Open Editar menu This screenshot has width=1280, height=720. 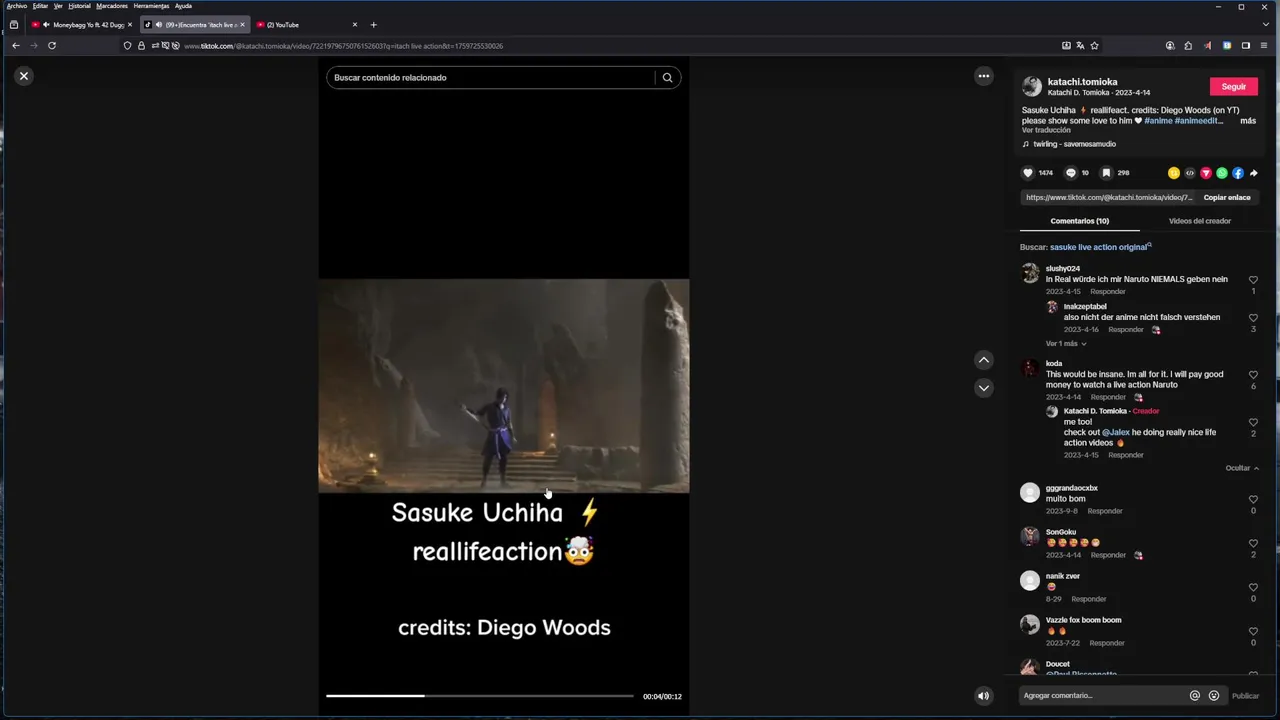click(40, 6)
